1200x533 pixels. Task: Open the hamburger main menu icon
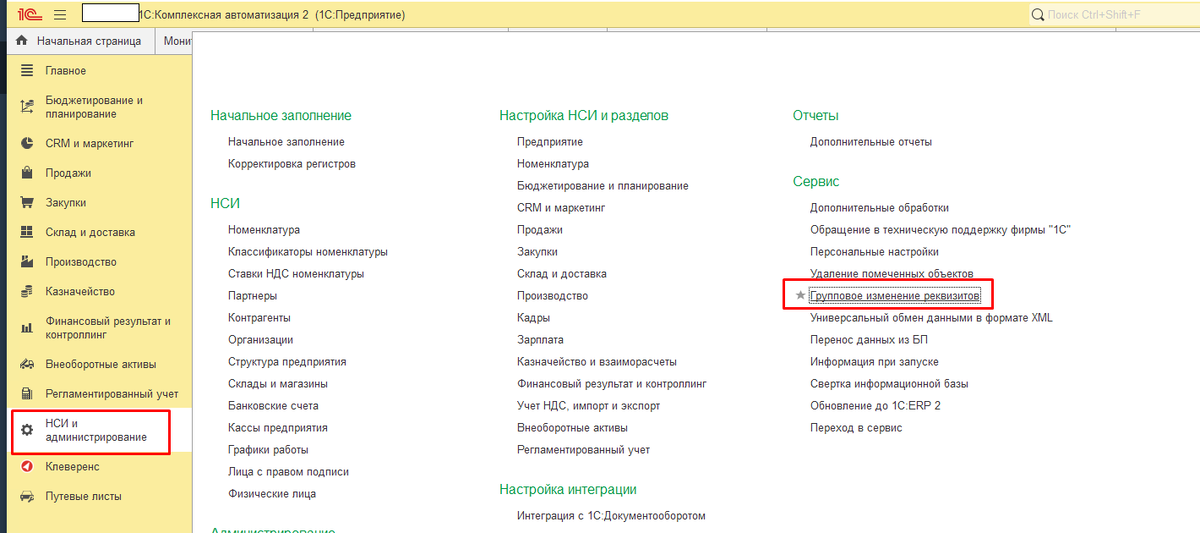[60, 15]
